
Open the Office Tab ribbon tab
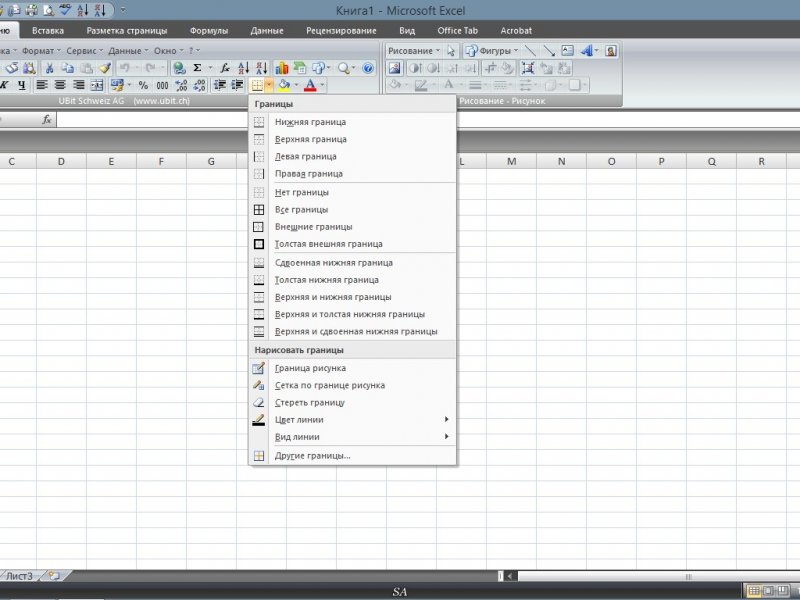point(458,31)
